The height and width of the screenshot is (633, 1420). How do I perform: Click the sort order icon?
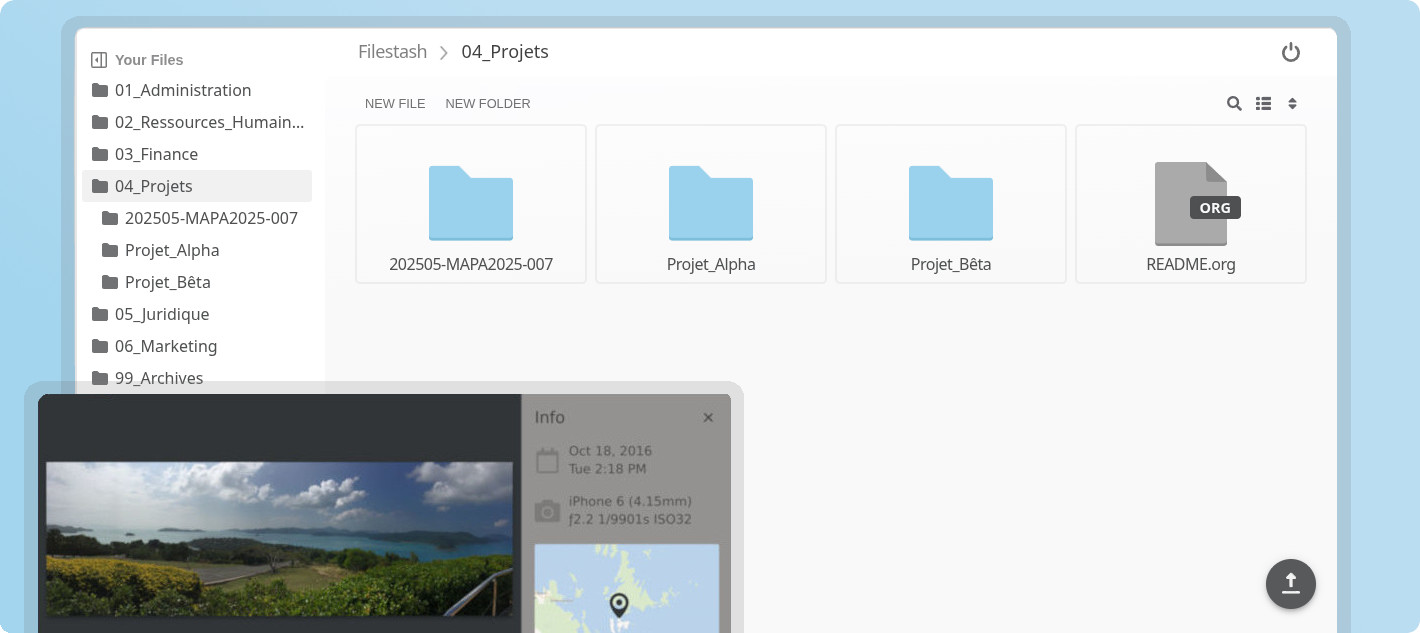1292,103
